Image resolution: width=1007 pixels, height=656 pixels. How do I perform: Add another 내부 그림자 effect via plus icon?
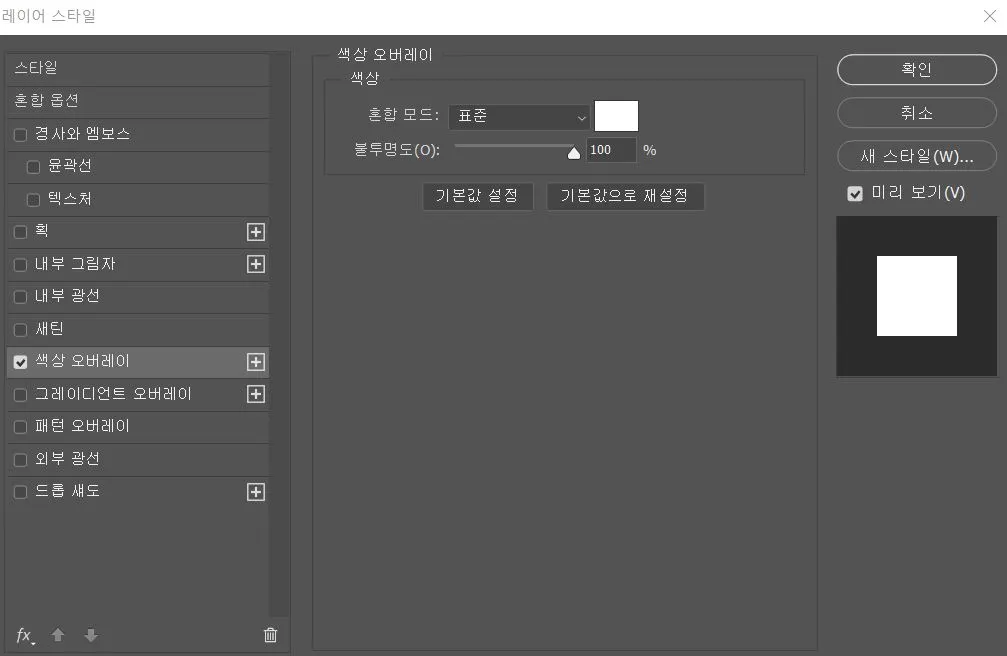[x=256, y=264]
